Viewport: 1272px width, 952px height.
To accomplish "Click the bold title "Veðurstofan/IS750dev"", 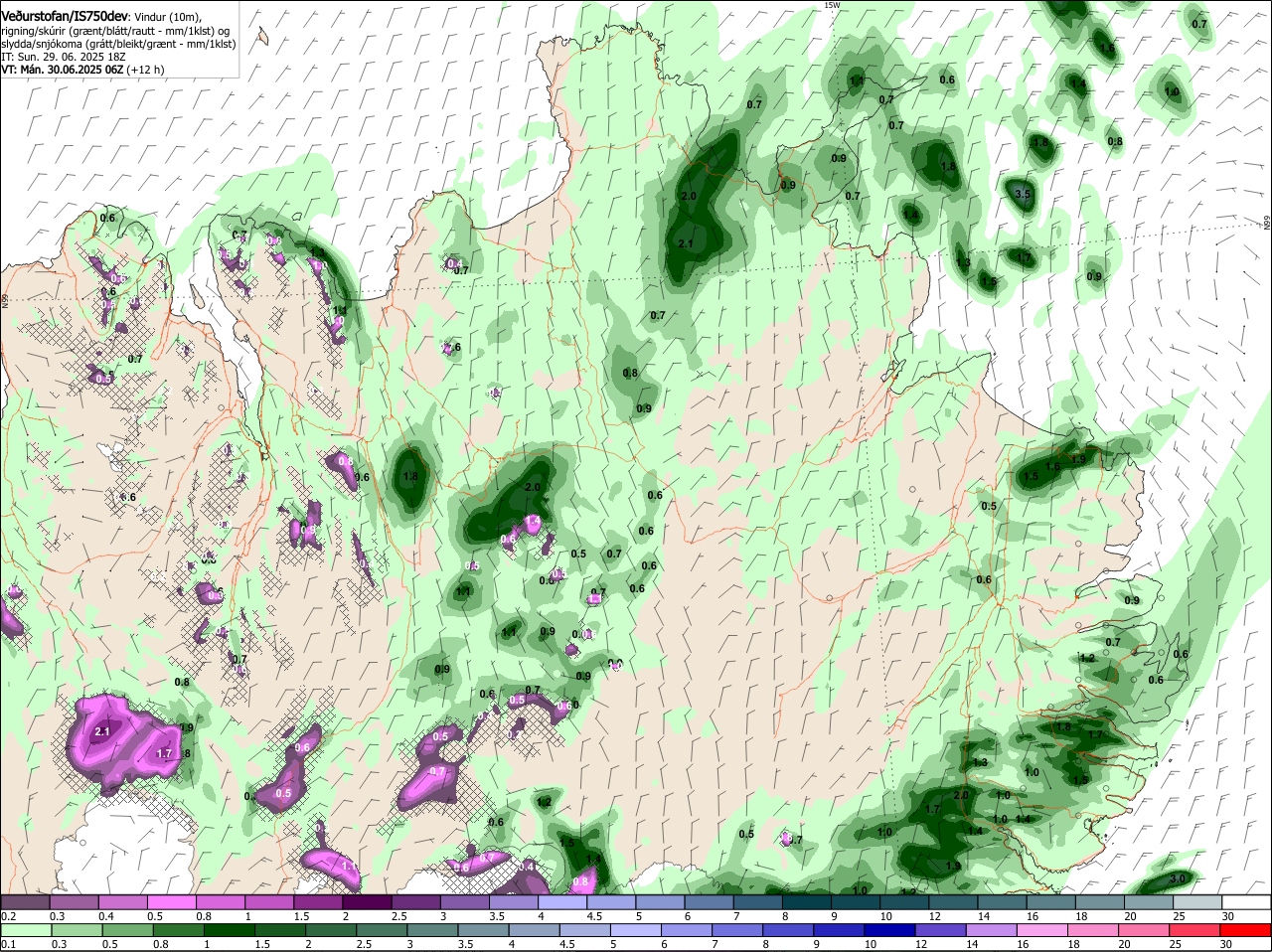I will [x=64, y=17].
